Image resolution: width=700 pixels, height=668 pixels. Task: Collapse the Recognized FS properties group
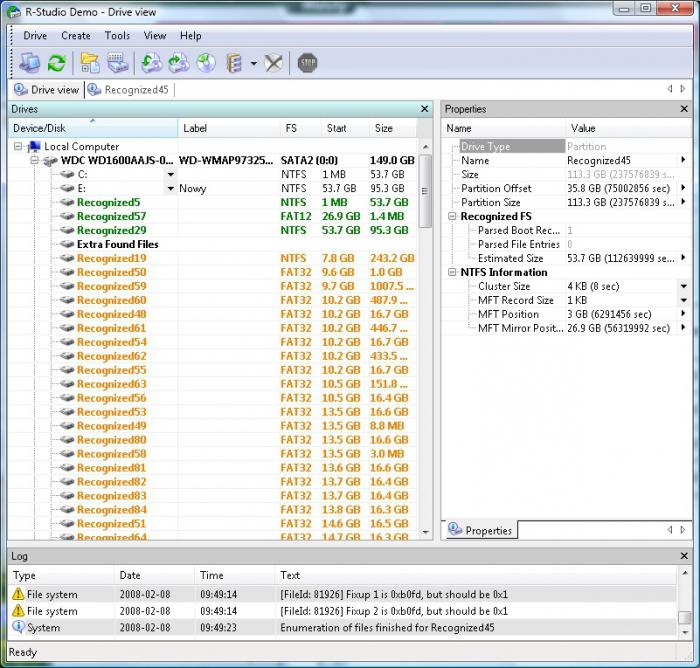[x=452, y=217]
